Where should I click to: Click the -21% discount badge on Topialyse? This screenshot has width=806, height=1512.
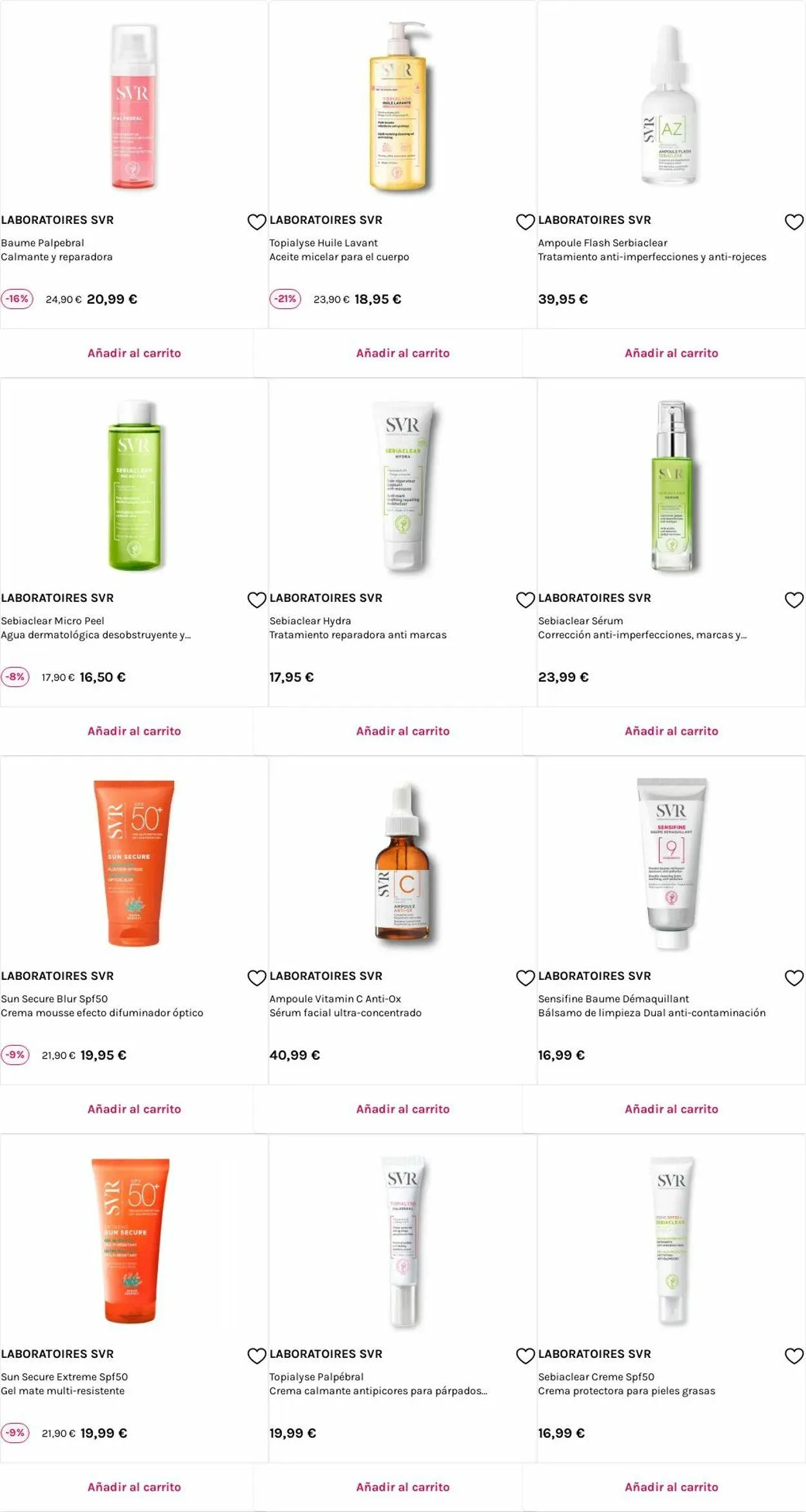[x=285, y=299]
